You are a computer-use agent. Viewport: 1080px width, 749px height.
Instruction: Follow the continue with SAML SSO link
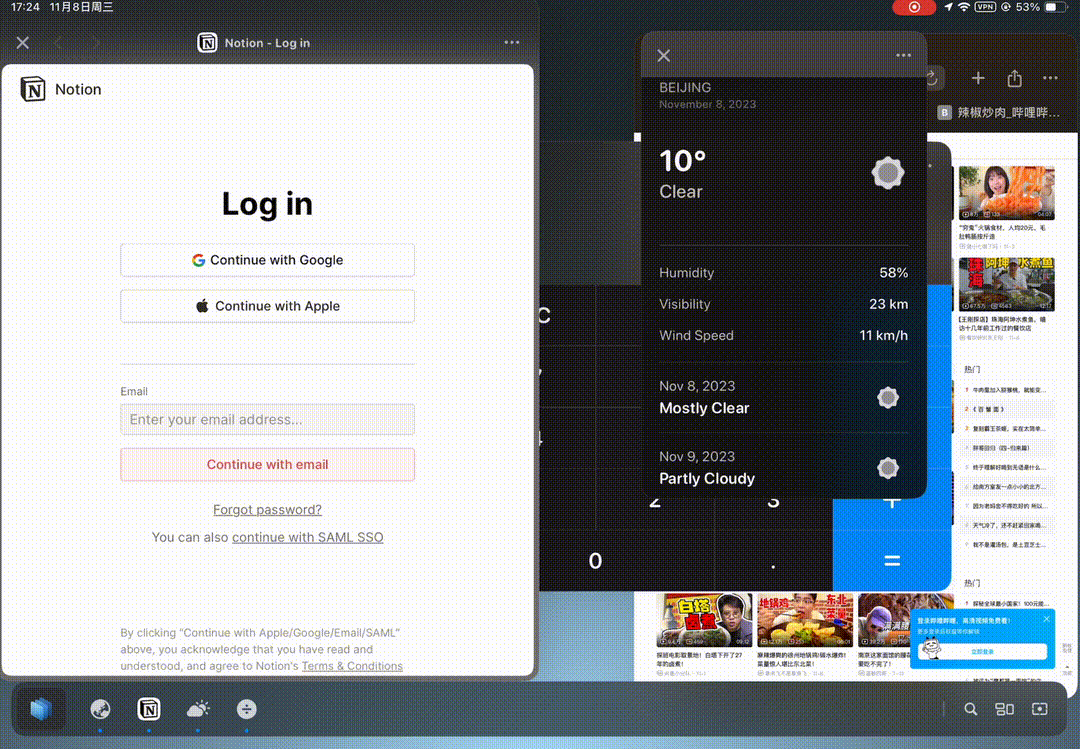click(x=307, y=537)
